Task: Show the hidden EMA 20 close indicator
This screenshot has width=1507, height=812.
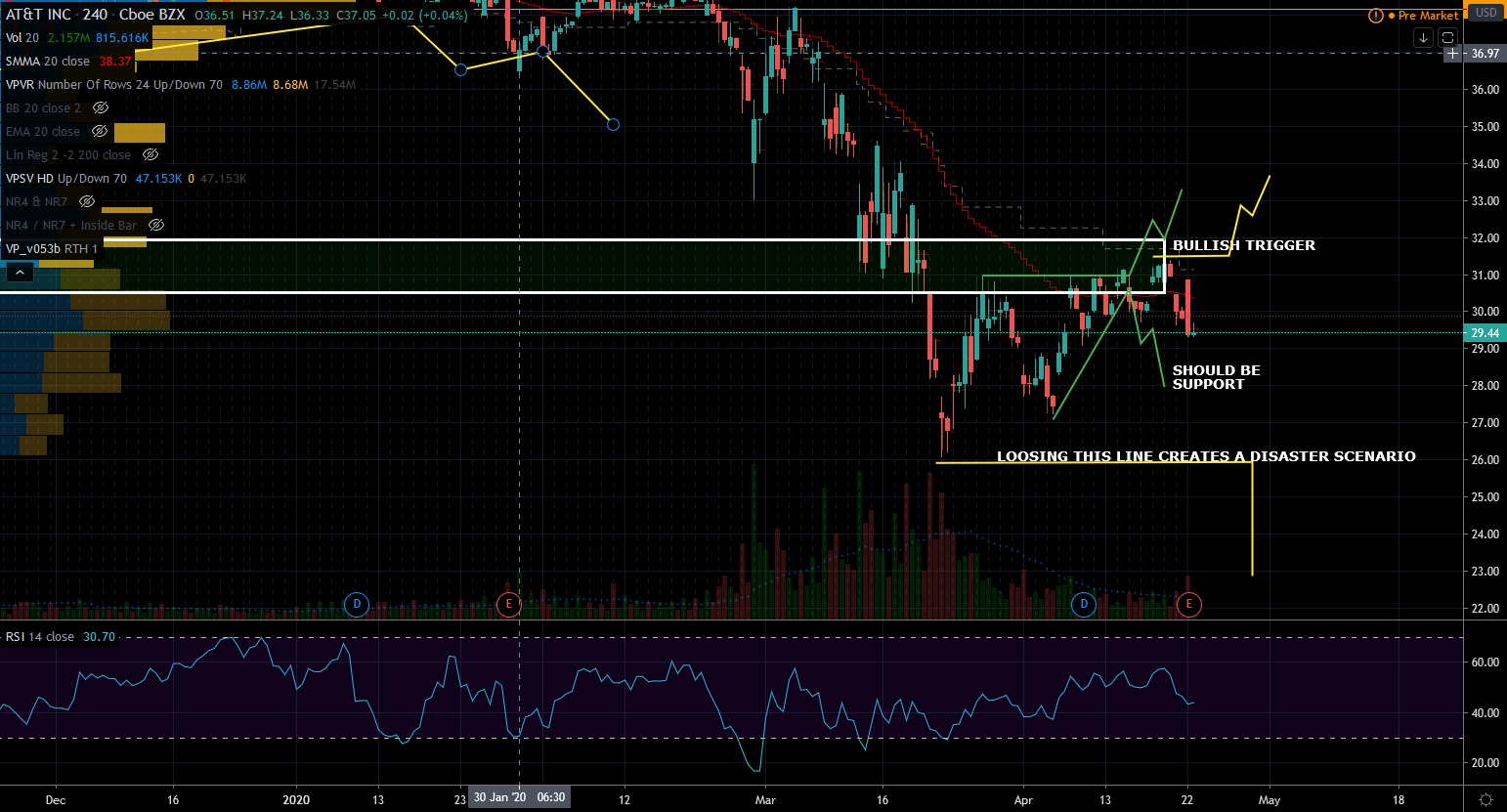Action: click(x=99, y=132)
